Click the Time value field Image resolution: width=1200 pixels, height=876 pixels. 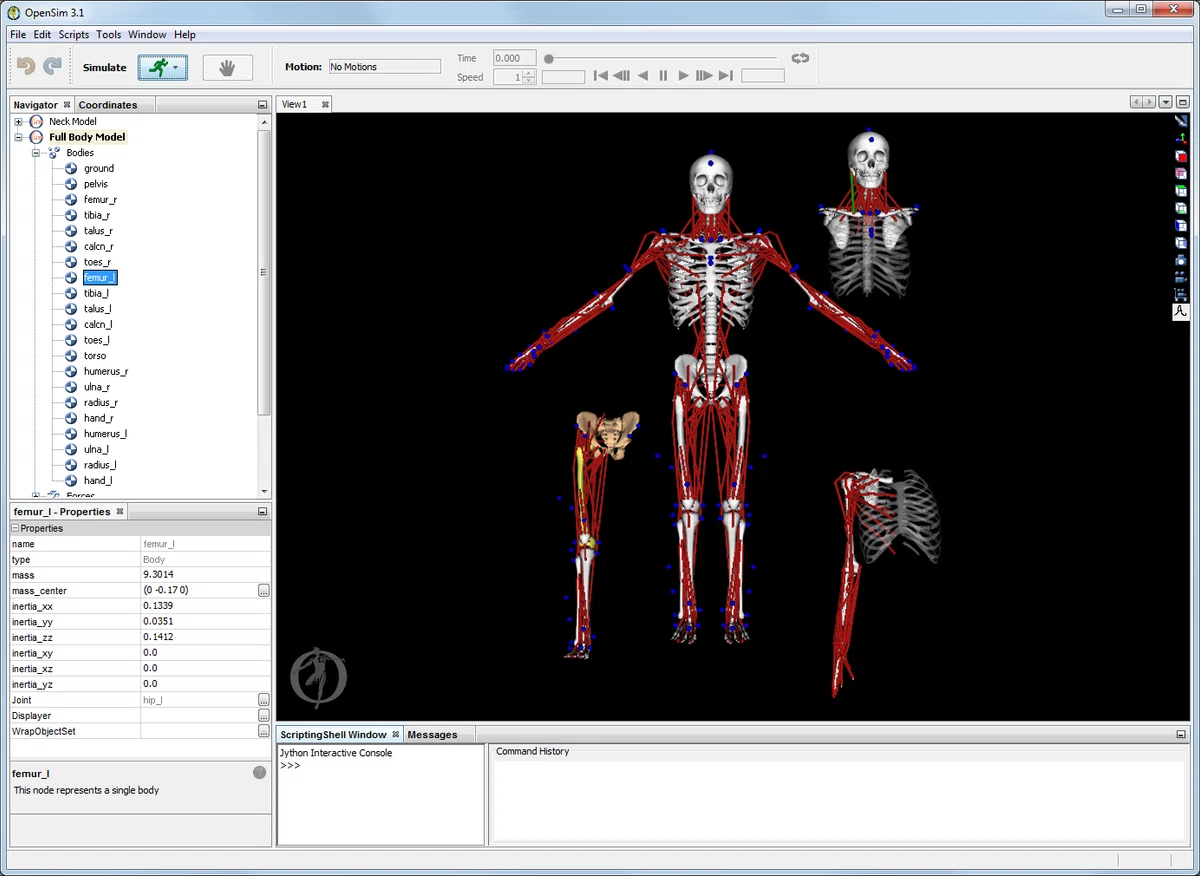coord(514,58)
